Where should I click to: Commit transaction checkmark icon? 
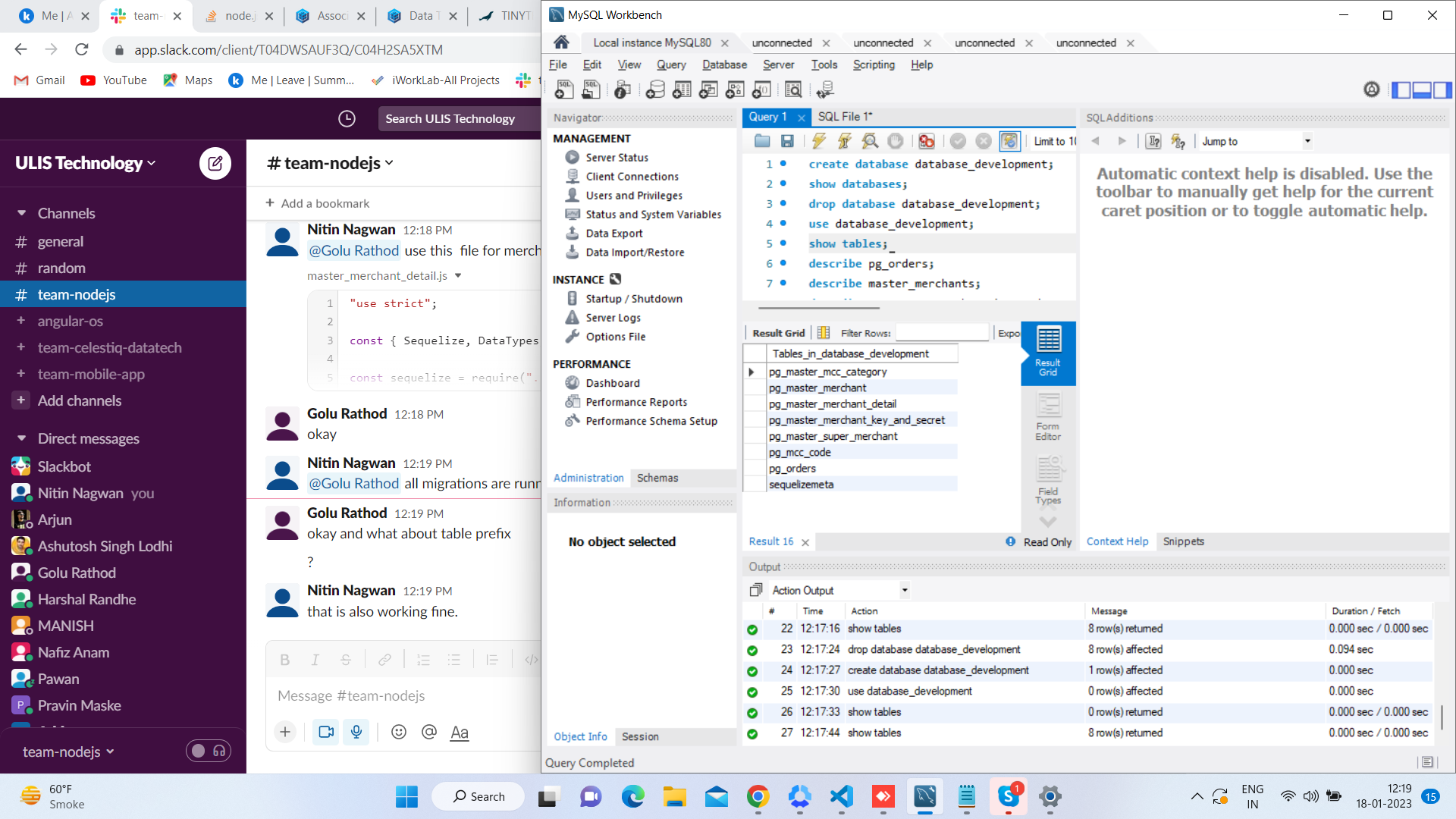(x=958, y=141)
